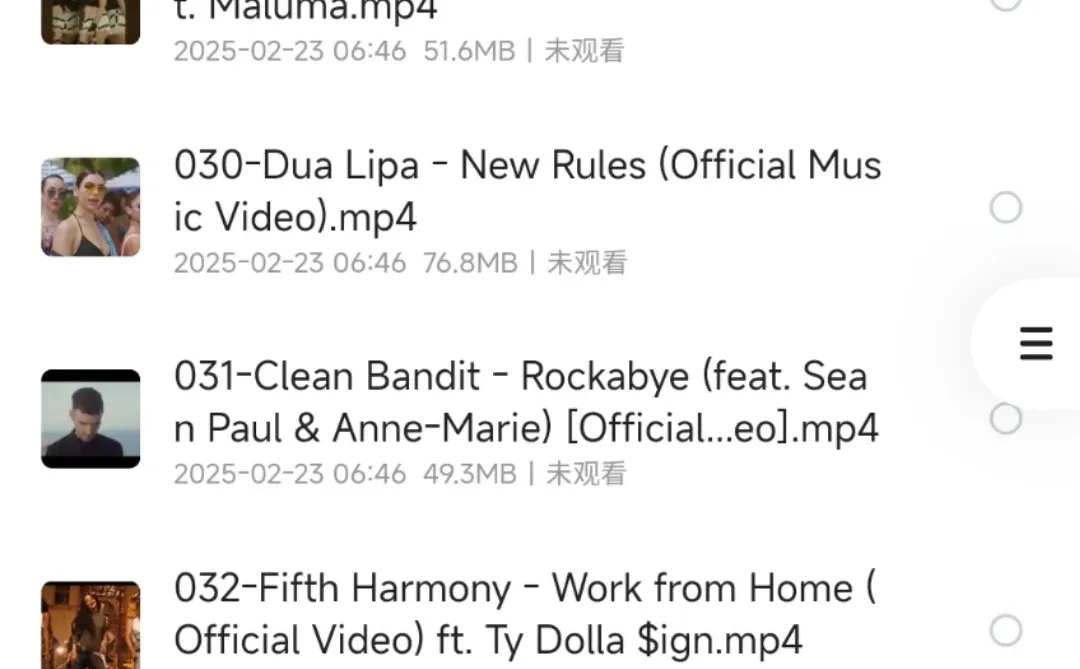Open file 030-Dua Lipa - New Rules title

(528, 191)
